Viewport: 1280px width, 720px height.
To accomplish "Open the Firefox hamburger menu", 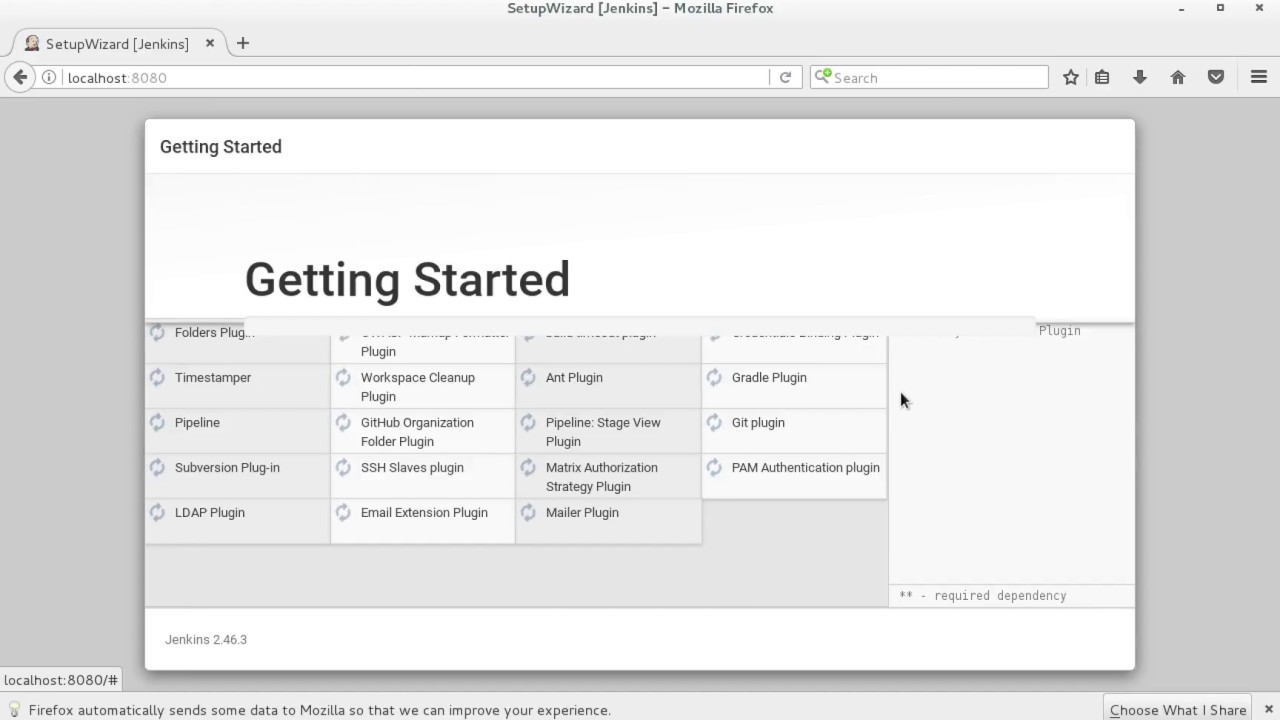I will coord(1259,77).
